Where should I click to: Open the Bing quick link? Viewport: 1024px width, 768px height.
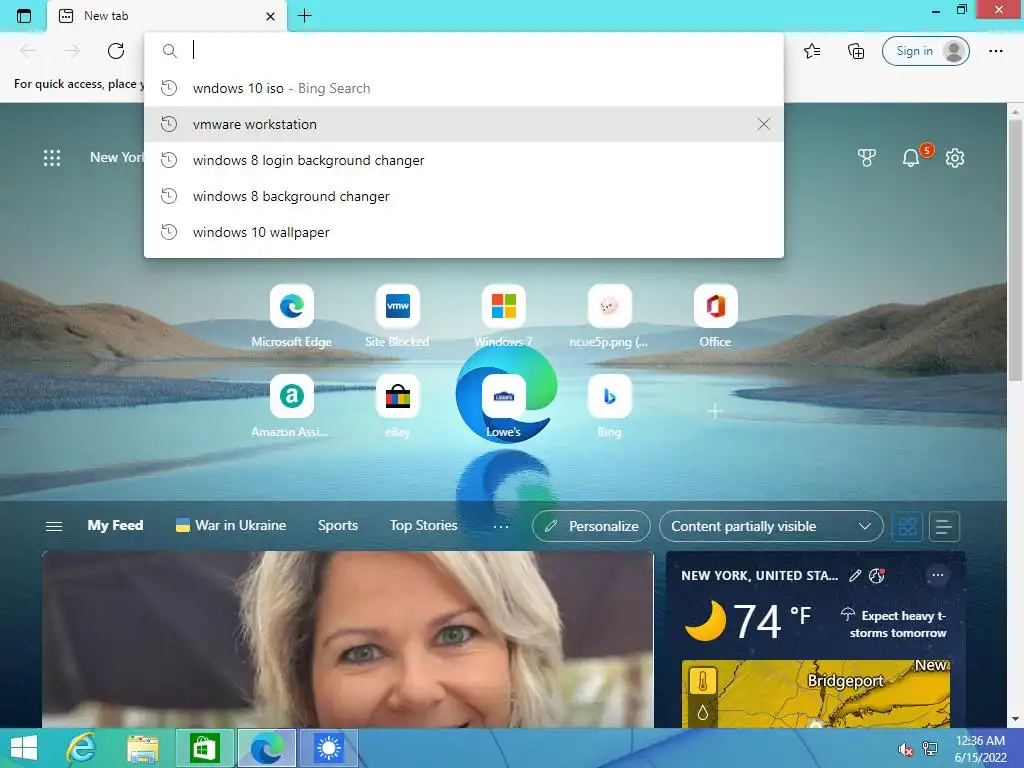(609, 407)
